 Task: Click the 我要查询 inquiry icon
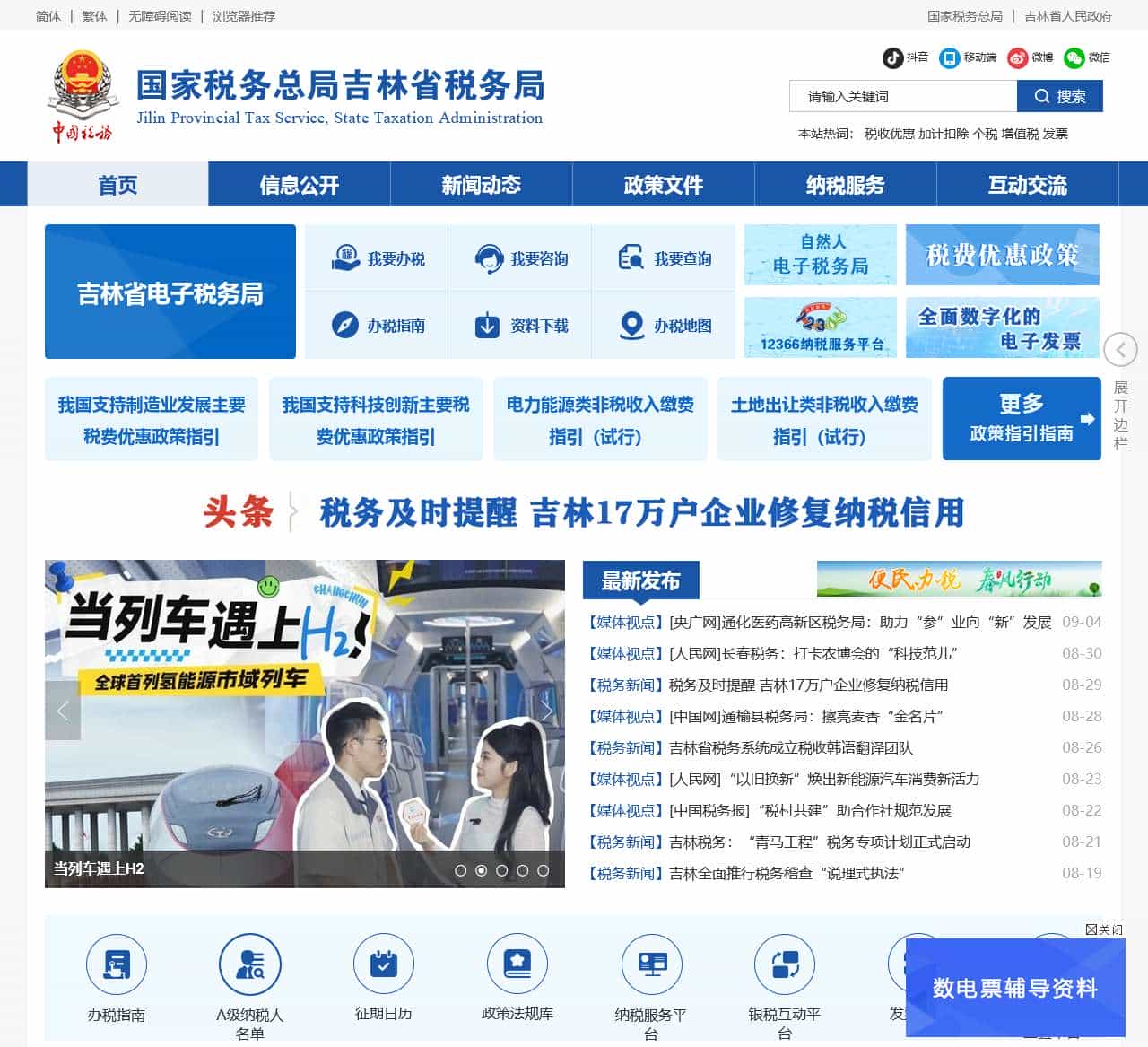tap(664, 257)
